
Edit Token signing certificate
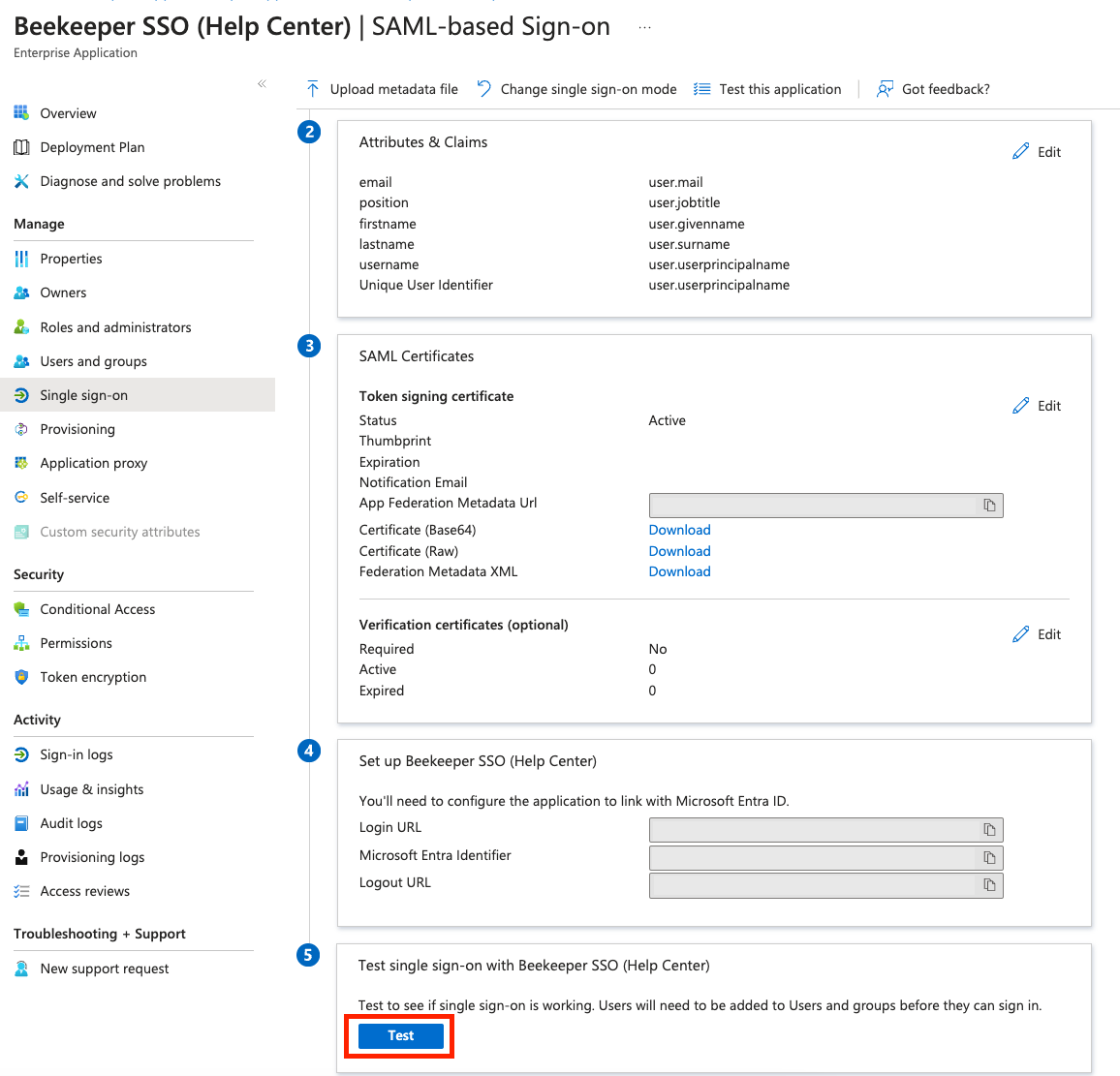(1037, 406)
